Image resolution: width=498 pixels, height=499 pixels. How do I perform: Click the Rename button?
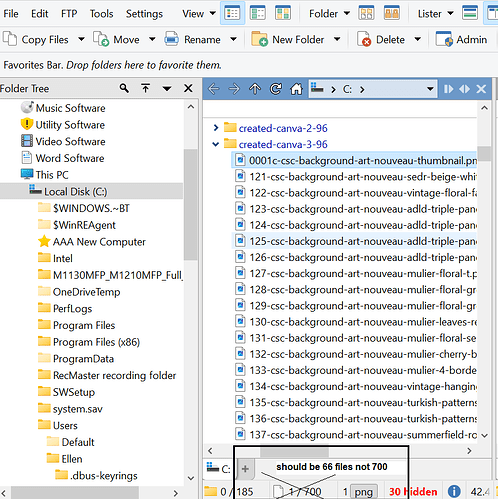point(192,40)
